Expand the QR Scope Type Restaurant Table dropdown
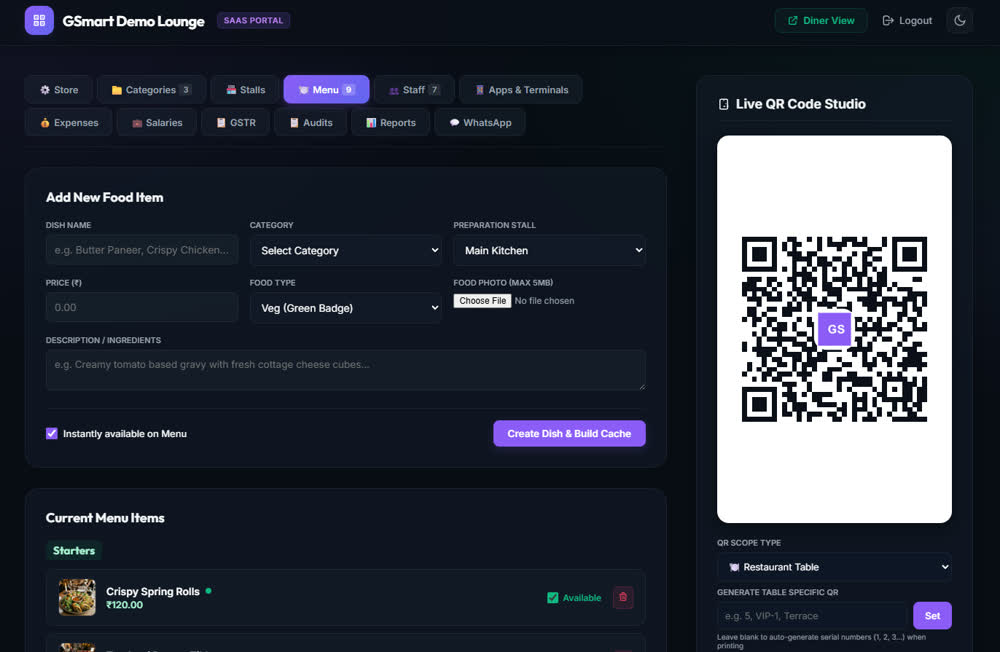The height and width of the screenshot is (652, 1000). (x=834, y=567)
